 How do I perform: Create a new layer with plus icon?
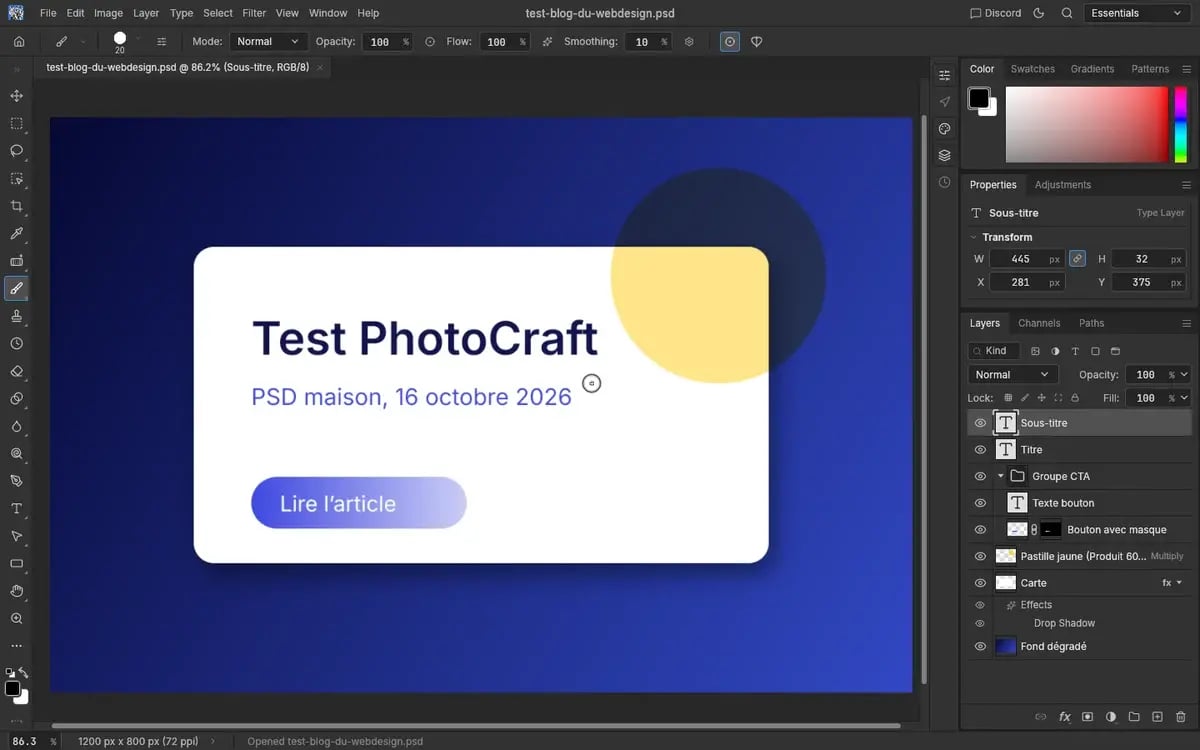(x=1157, y=717)
